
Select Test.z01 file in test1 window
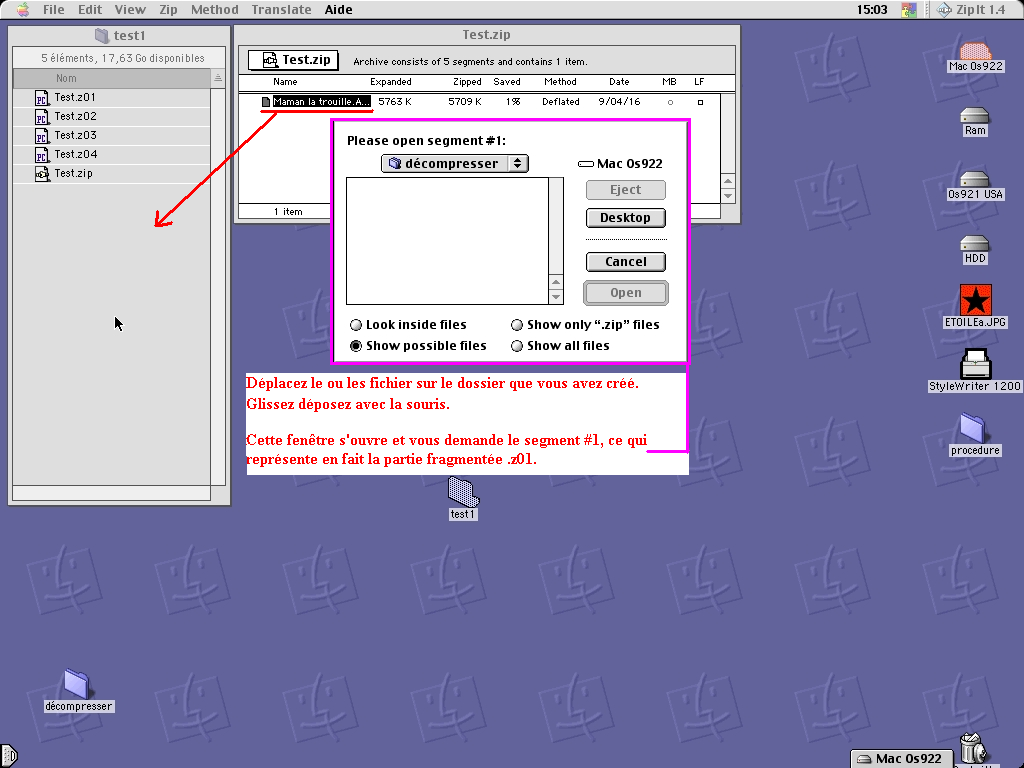coord(75,98)
